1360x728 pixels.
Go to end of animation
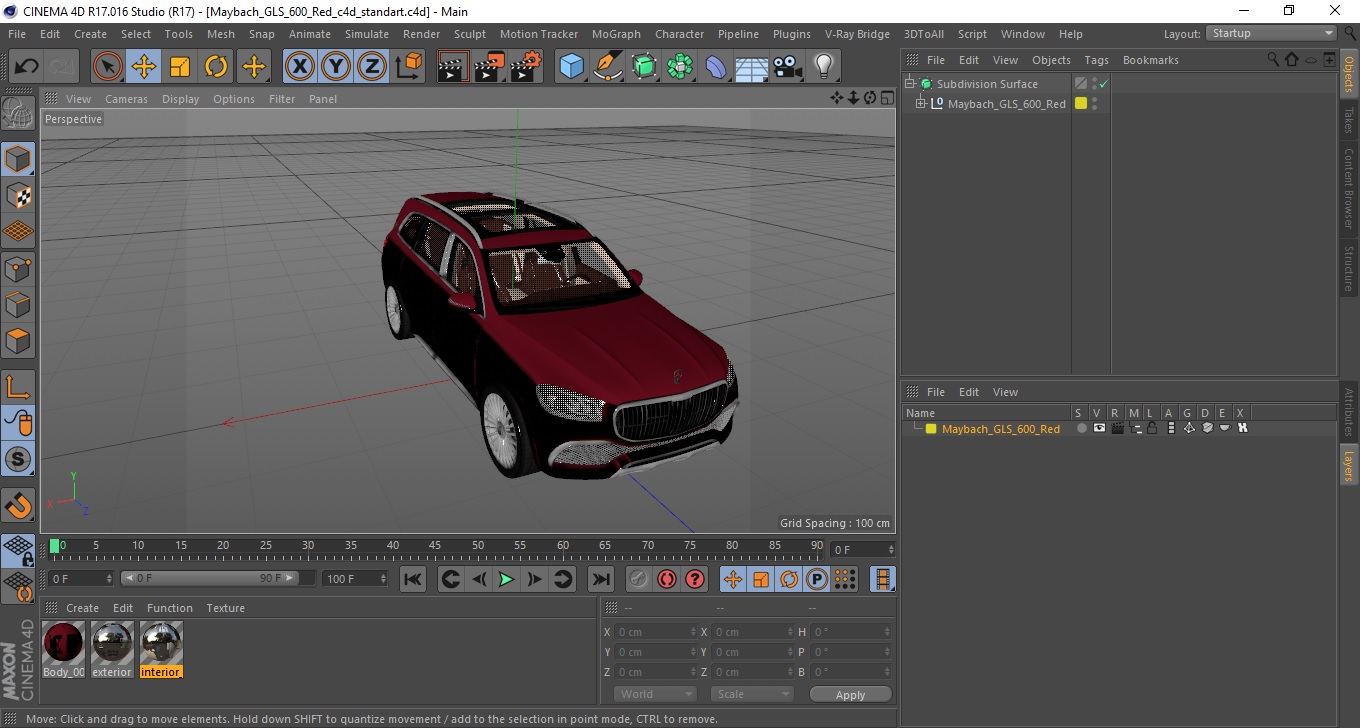(600, 579)
